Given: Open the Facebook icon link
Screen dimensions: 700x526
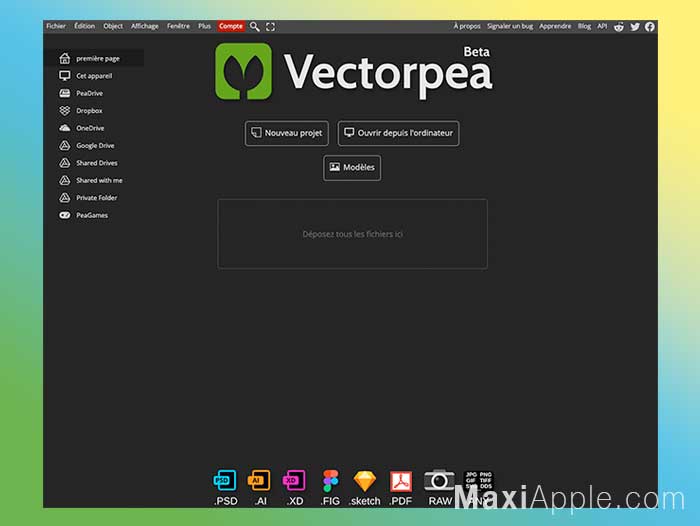Looking at the screenshot, I should pyautogui.click(x=650, y=27).
